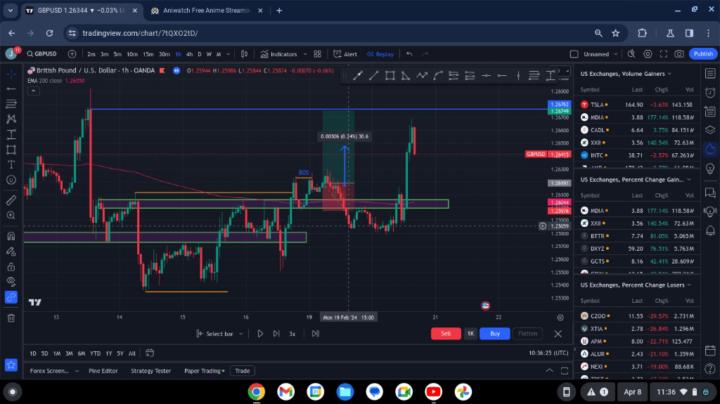Open YouTube from the taskbar
Screen dimensions: 720x404
pos(433,392)
